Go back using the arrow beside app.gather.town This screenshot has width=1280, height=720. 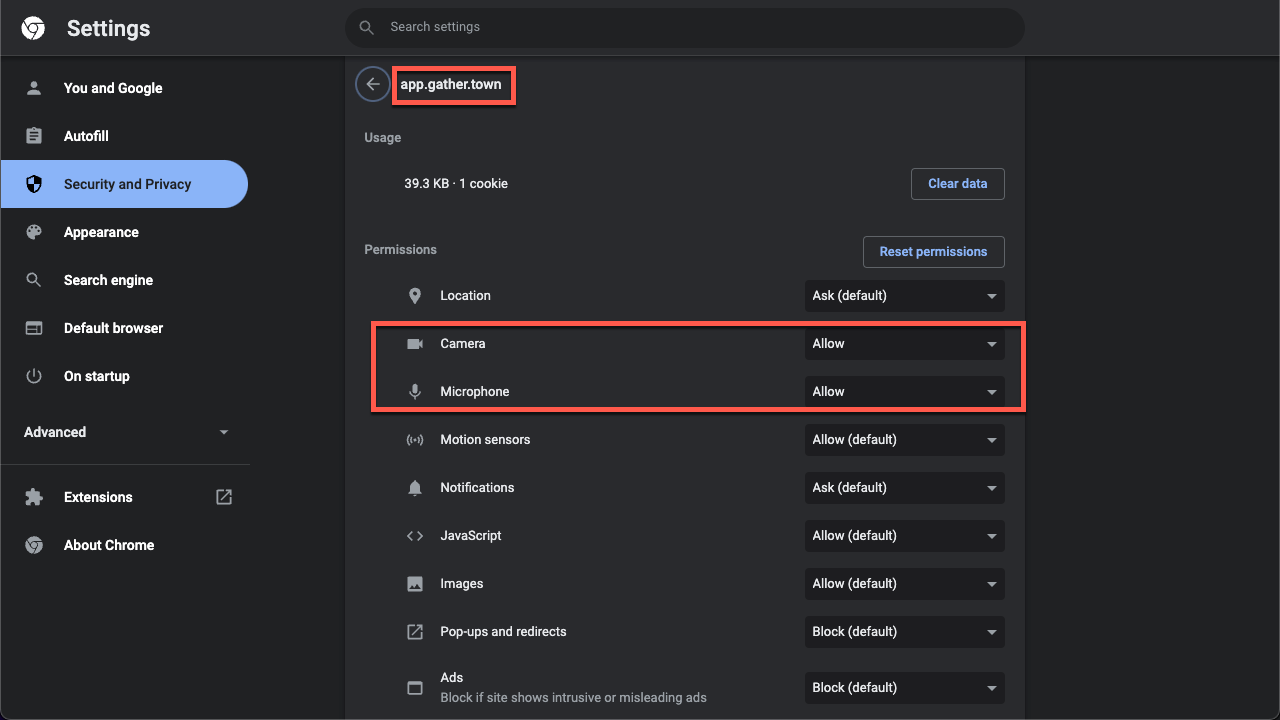pyautogui.click(x=372, y=84)
